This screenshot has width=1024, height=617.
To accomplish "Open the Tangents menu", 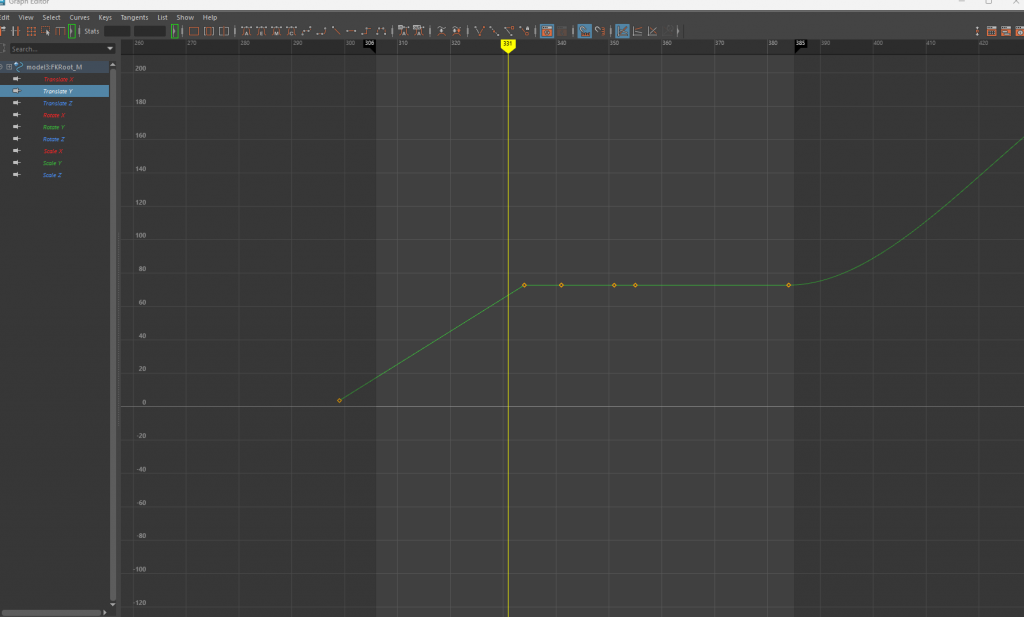I will pyautogui.click(x=133, y=17).
